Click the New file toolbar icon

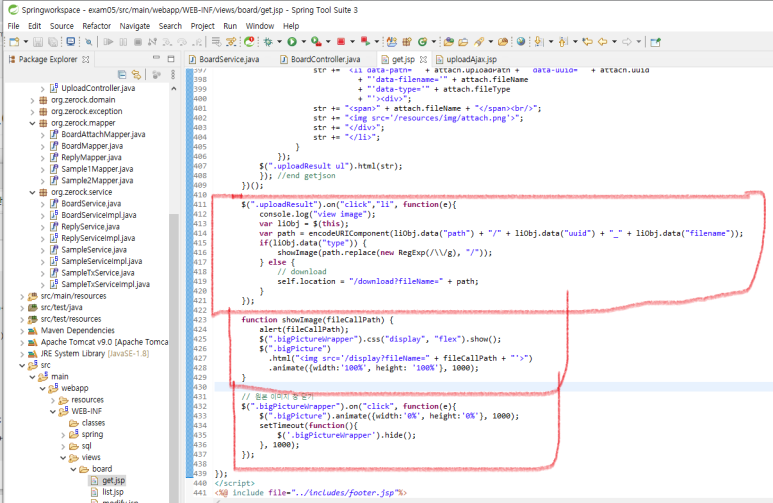(x=14, y=42)
